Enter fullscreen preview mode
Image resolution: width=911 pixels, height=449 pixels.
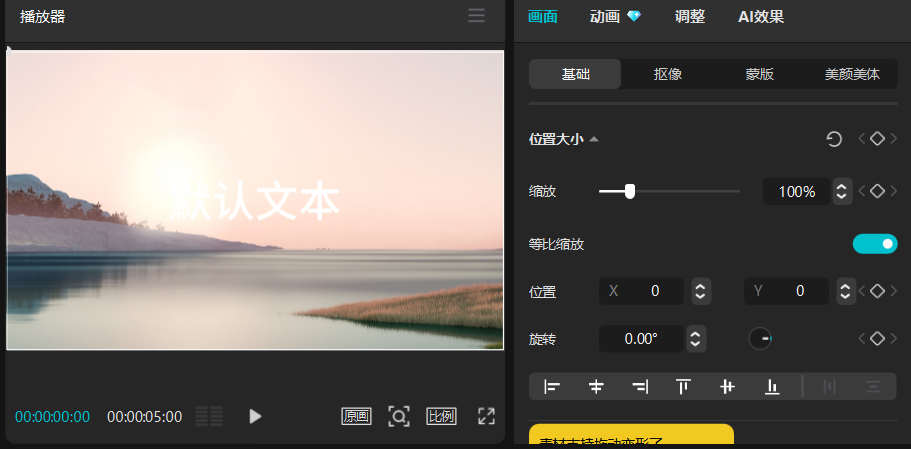[x=486, y=416]
